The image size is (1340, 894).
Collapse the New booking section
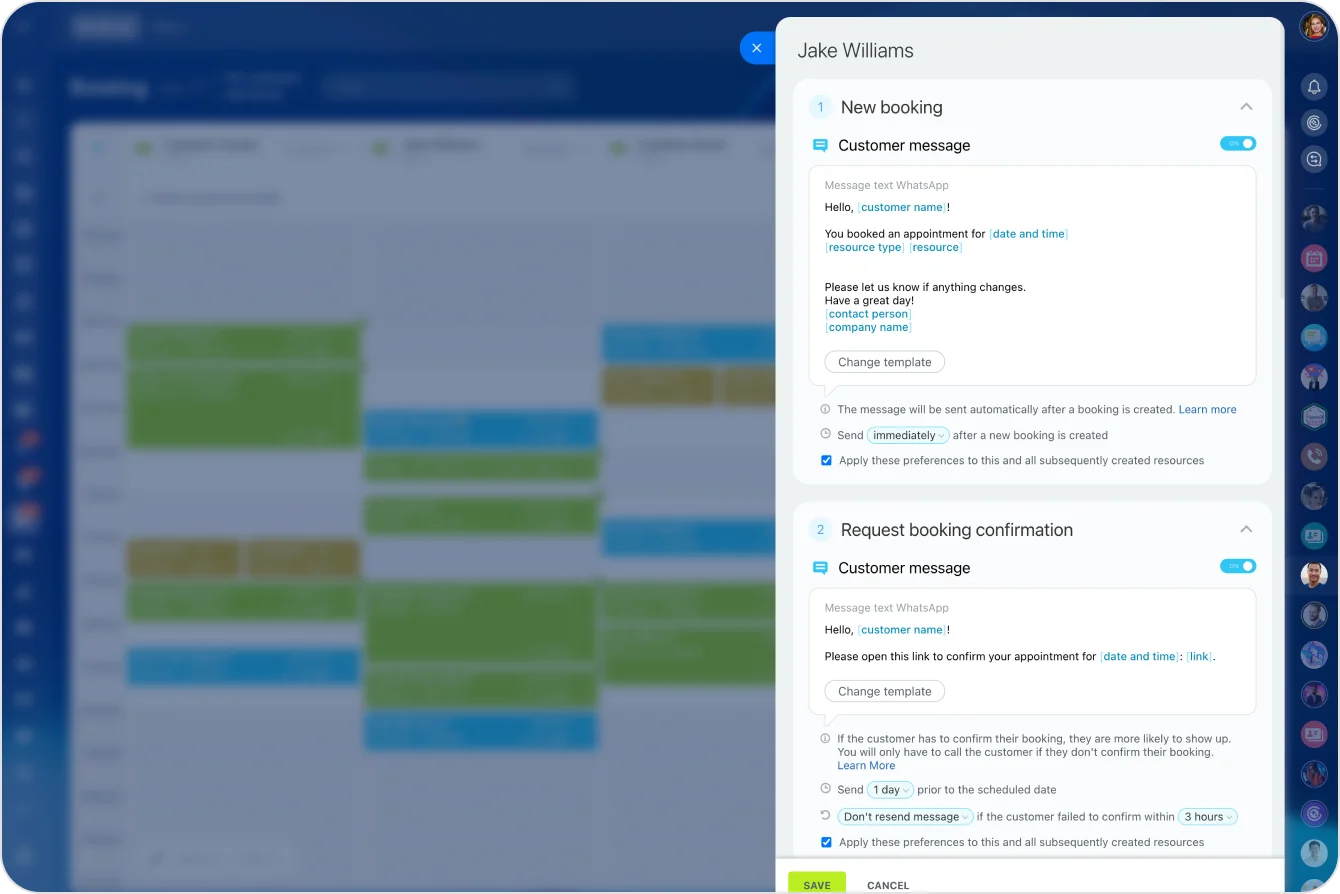coord(1246,107)
